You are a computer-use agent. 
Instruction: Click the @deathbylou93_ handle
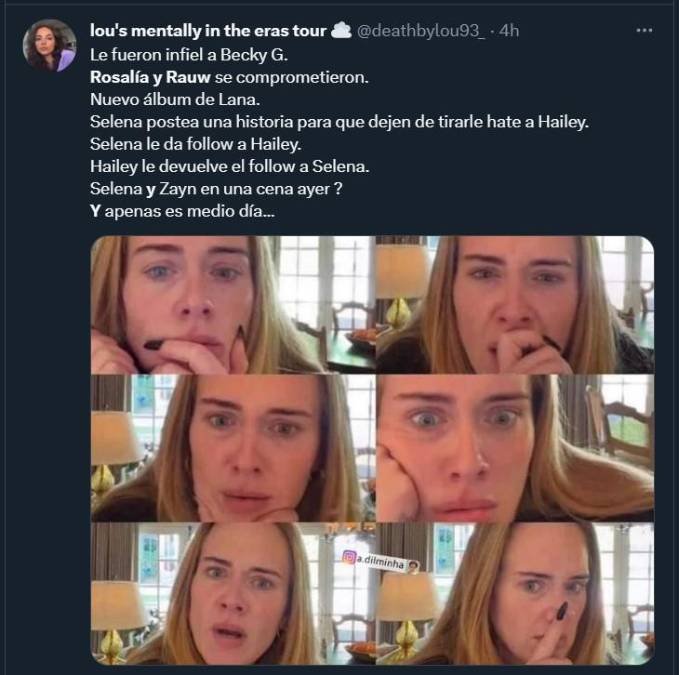coord(420,31)
